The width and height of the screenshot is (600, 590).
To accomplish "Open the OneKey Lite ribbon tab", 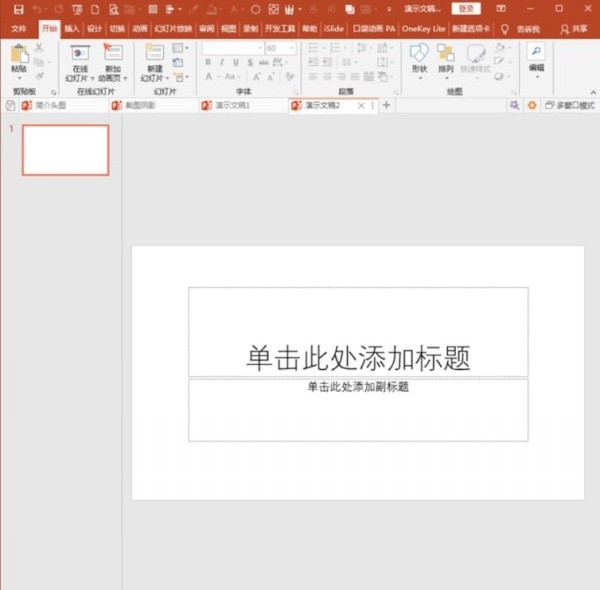I will 423,29.
